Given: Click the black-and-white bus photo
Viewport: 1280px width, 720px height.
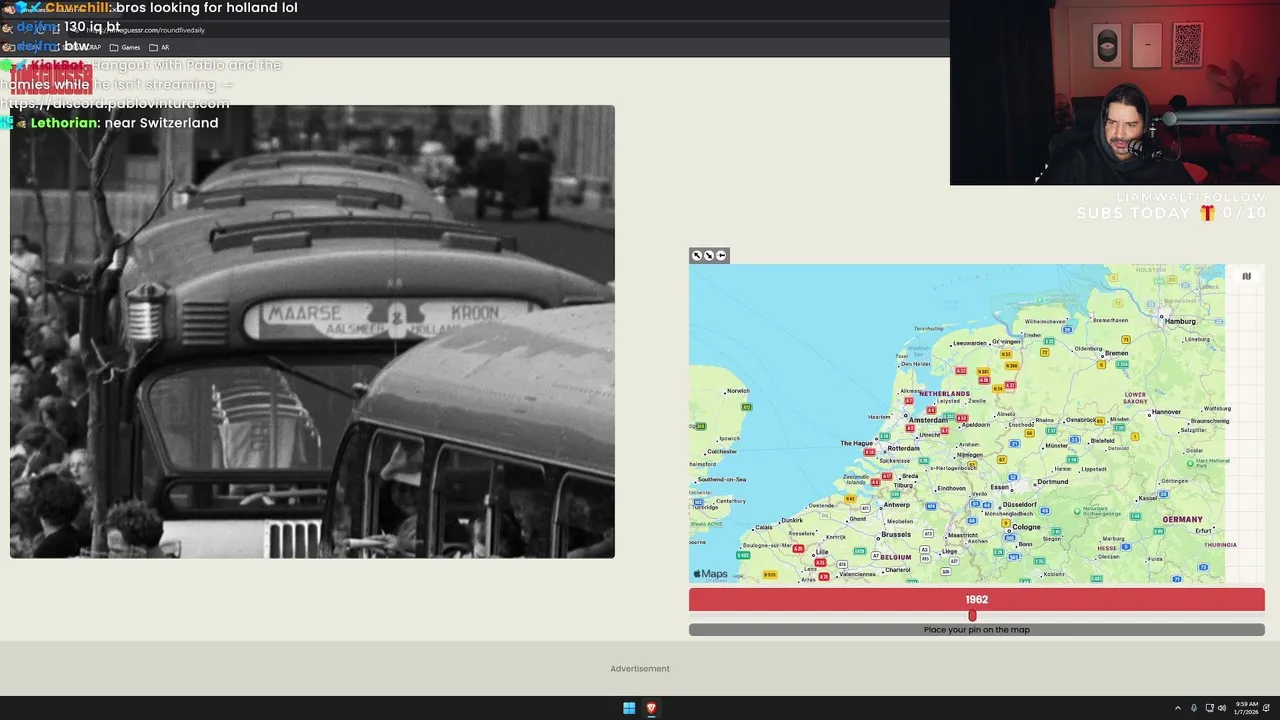Looking at the screenshot, I should click(x=312, y=331).
